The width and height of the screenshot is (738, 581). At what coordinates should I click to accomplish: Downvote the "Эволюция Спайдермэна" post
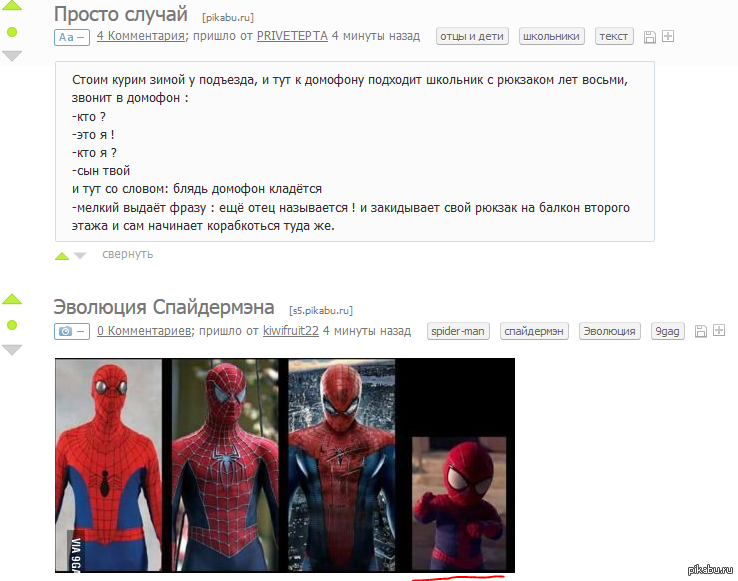12,349
